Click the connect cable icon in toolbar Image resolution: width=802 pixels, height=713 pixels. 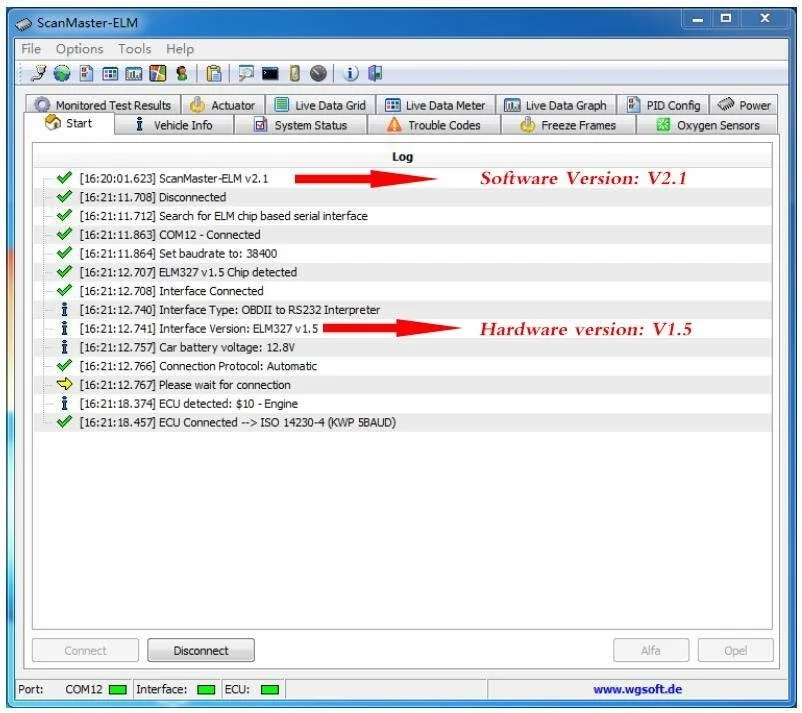pos(38,73)
